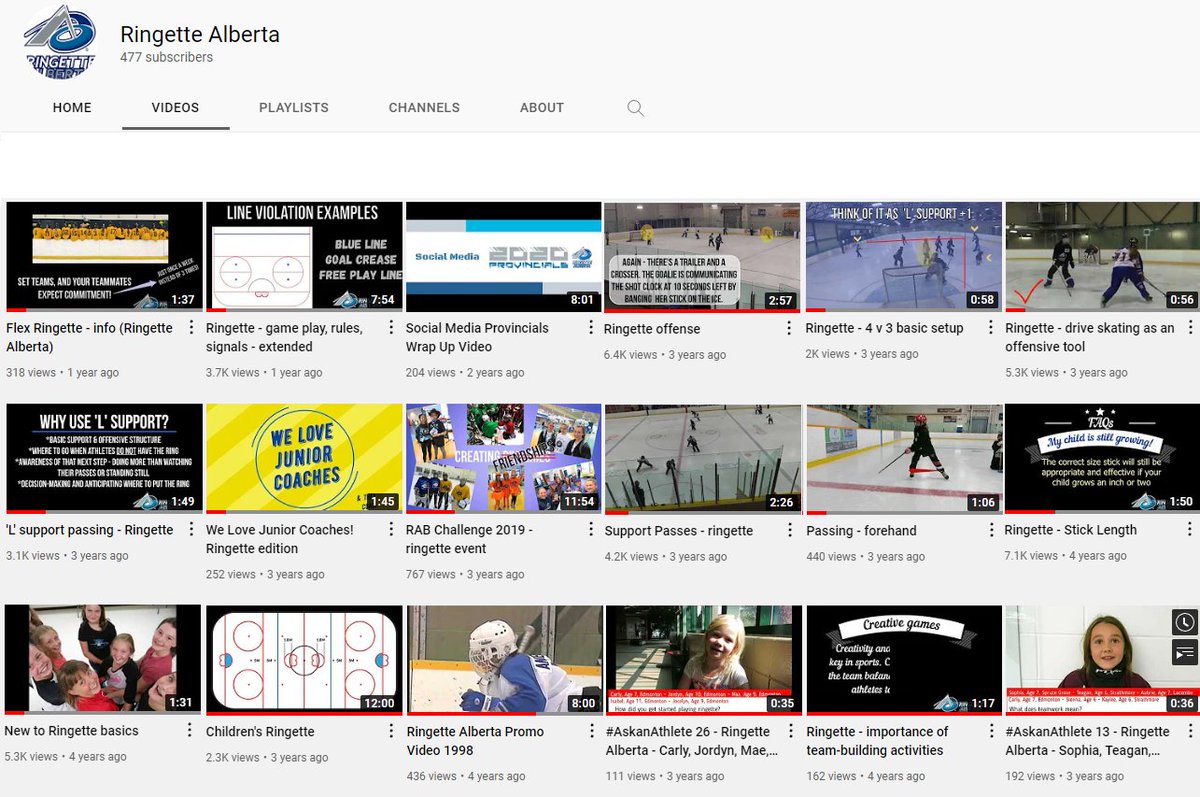Select the VIDEOS tab
The height and width of the screenshot is (797, 1200).
click(175, 108)
